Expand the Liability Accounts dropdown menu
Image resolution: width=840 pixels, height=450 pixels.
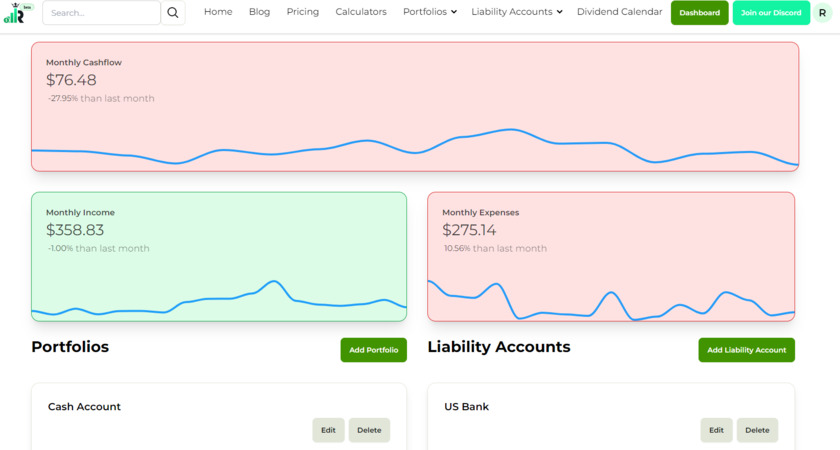(516, 12)
